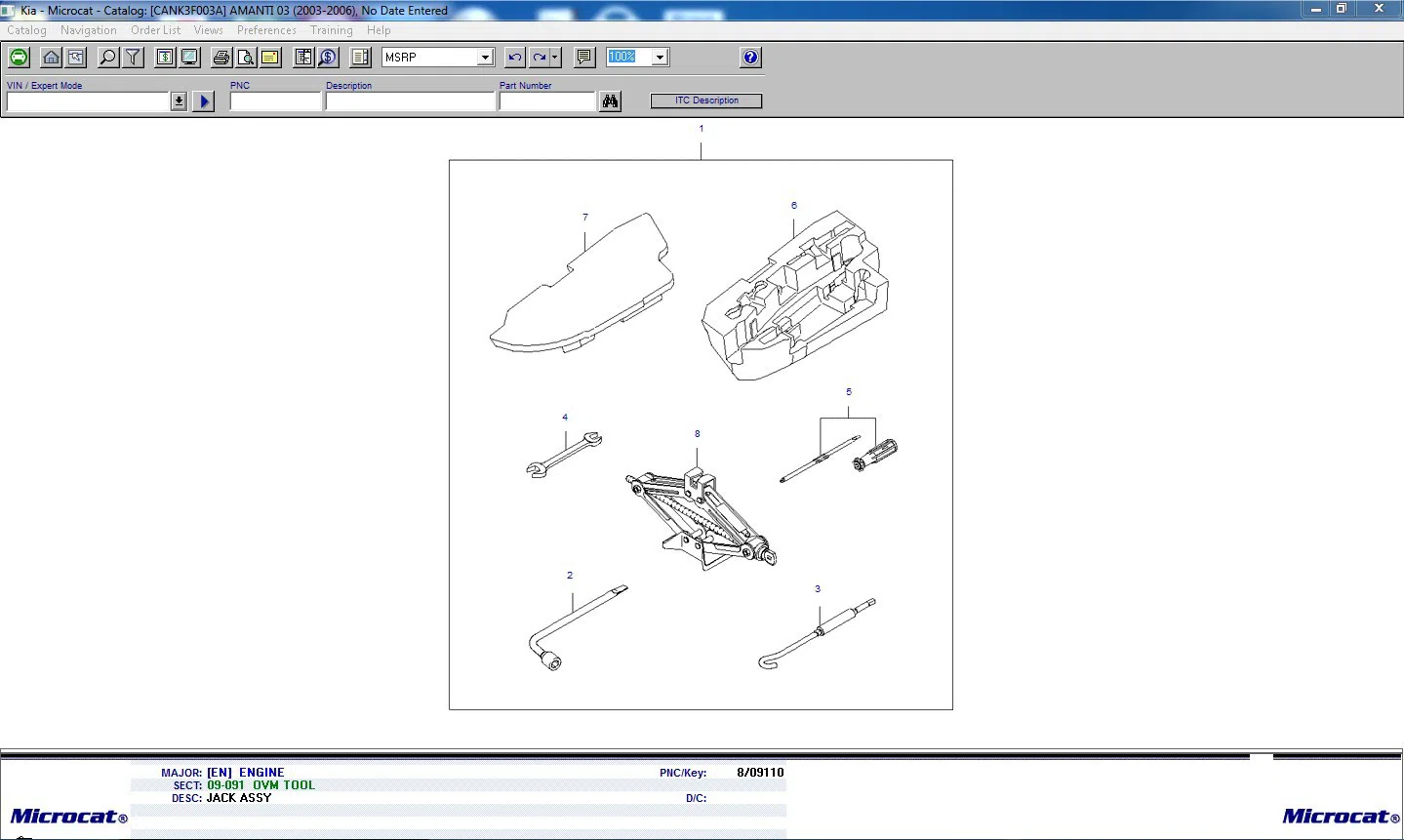Click the redo arrow button
The image size is (1404, 840).
tap(540, 58)
